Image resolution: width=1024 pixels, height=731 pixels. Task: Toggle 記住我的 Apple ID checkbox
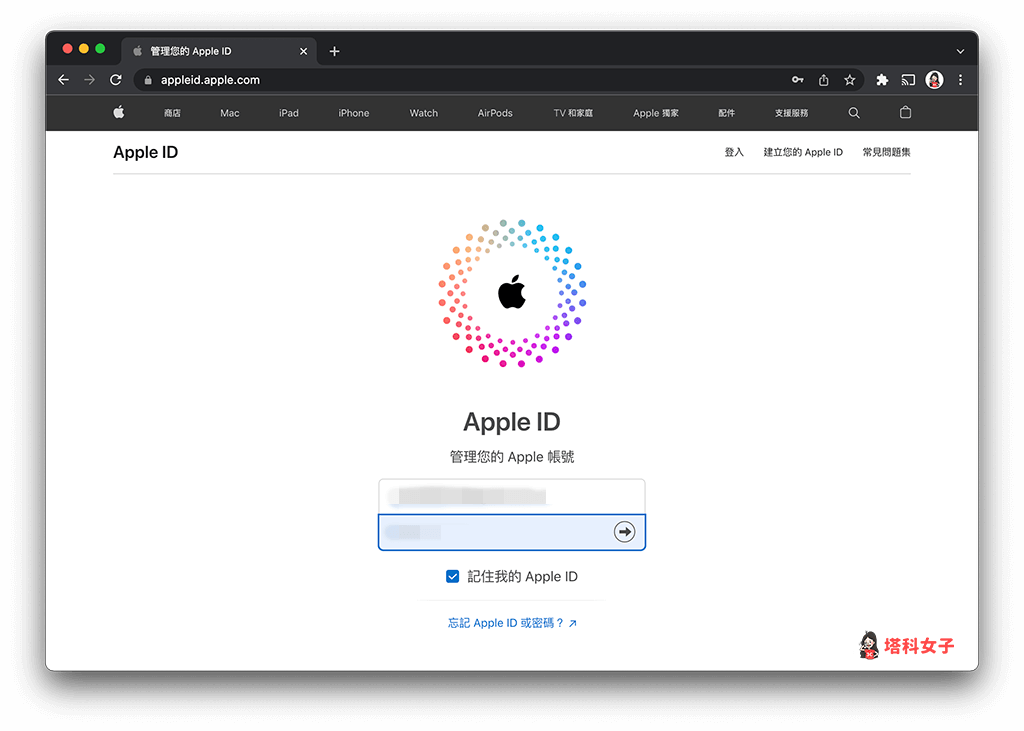click(x=453, y=576)
